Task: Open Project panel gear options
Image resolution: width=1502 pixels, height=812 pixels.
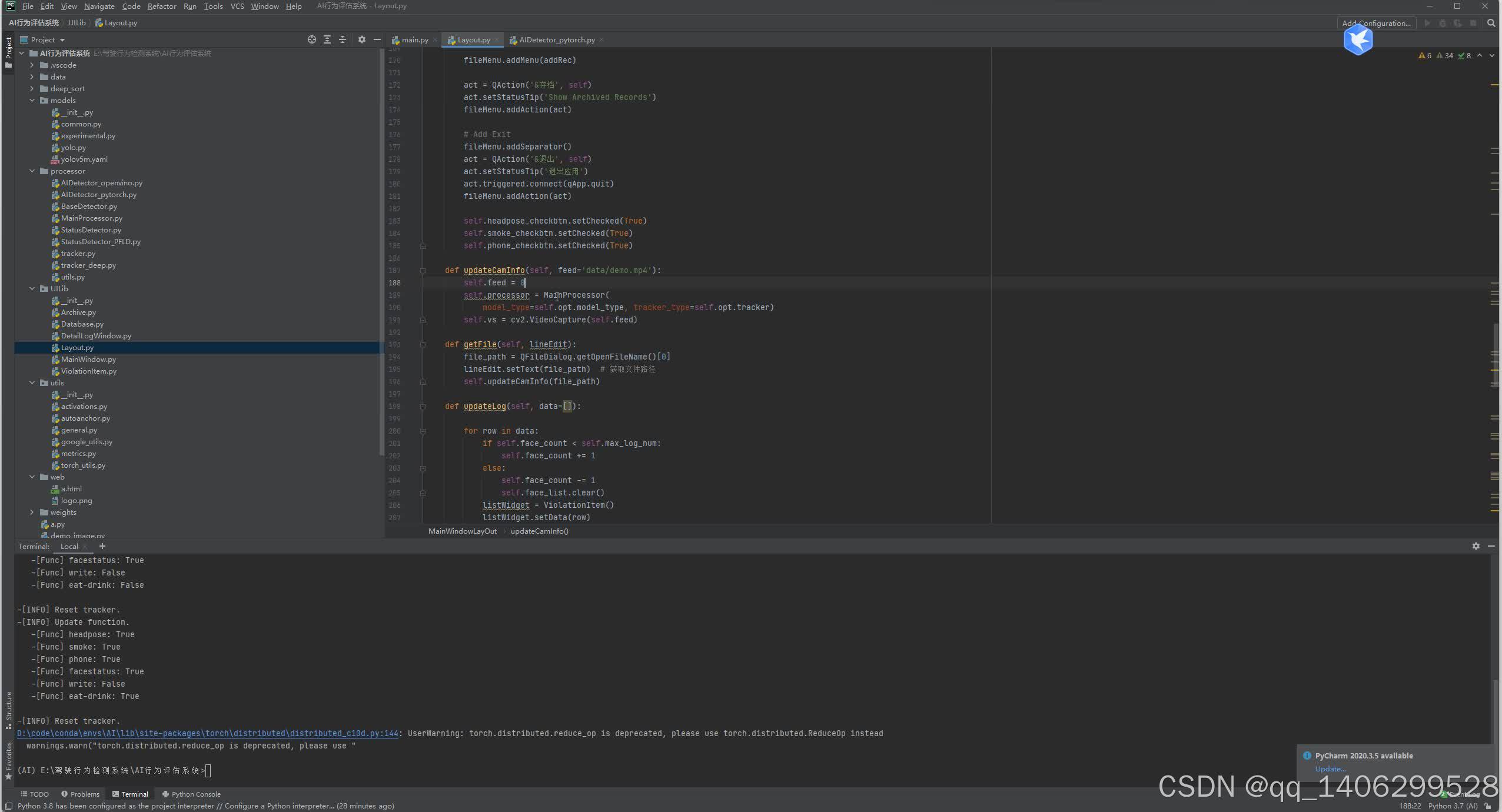Action: (361, 39)
